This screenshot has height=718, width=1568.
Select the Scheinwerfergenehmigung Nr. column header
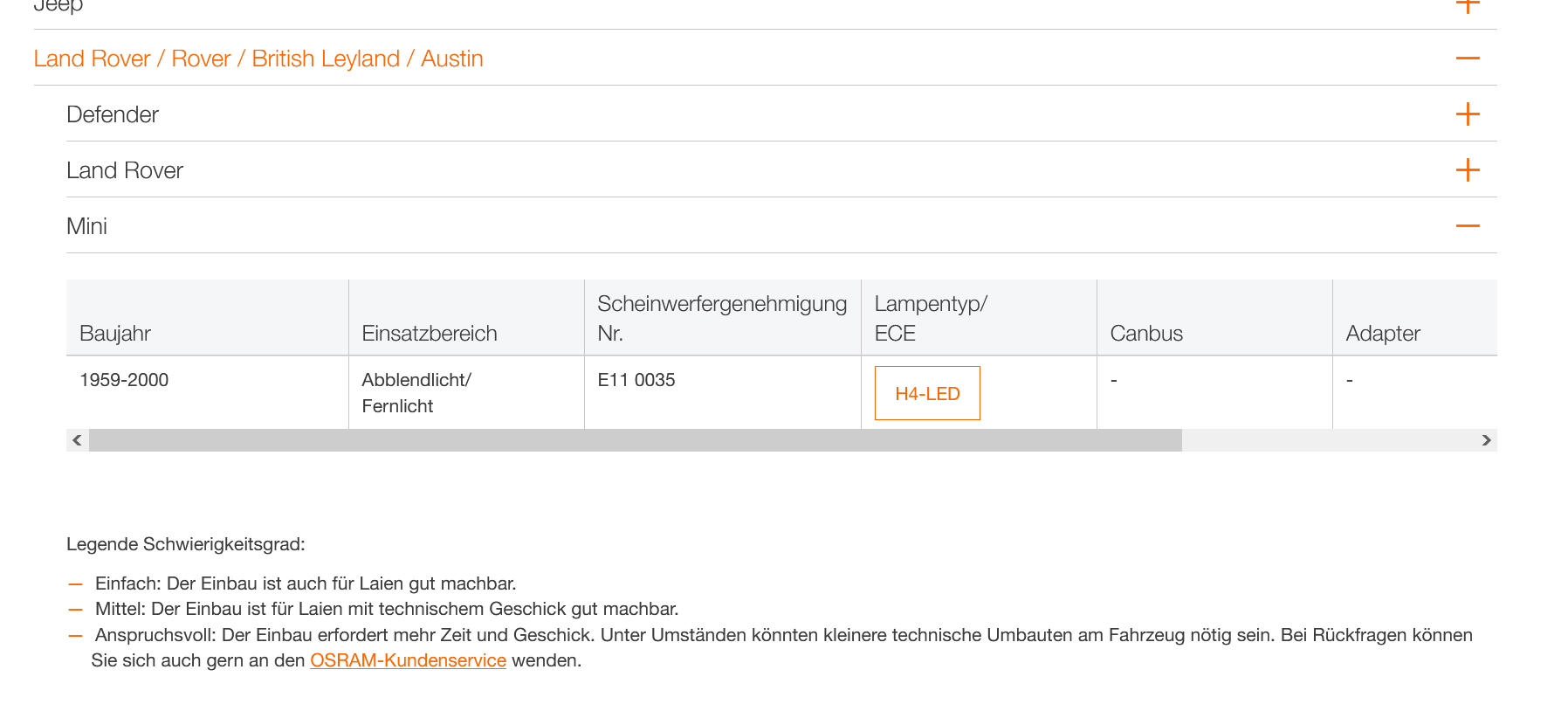tap(721, 318)
